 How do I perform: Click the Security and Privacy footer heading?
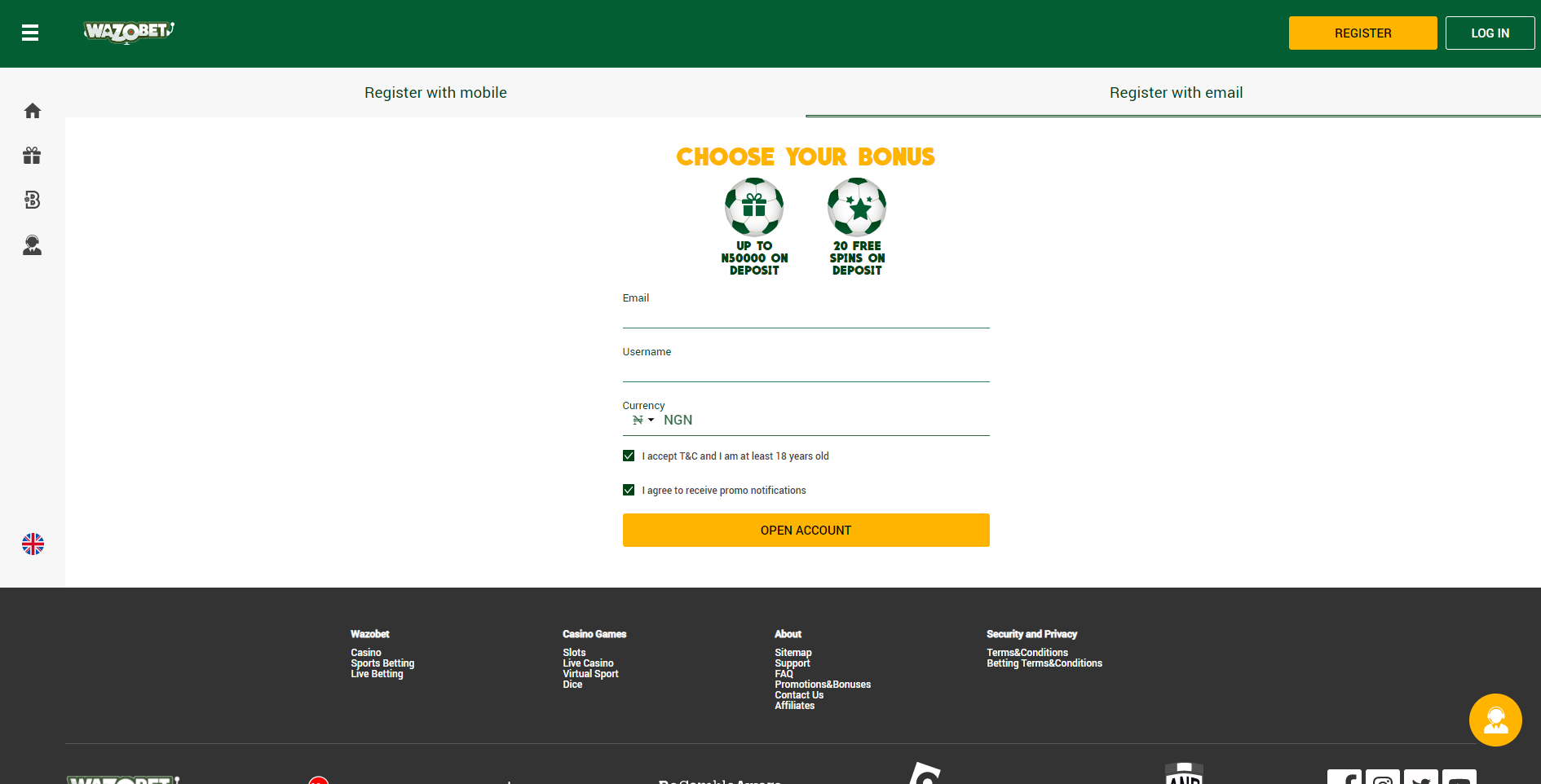(x=1031, y=634)
